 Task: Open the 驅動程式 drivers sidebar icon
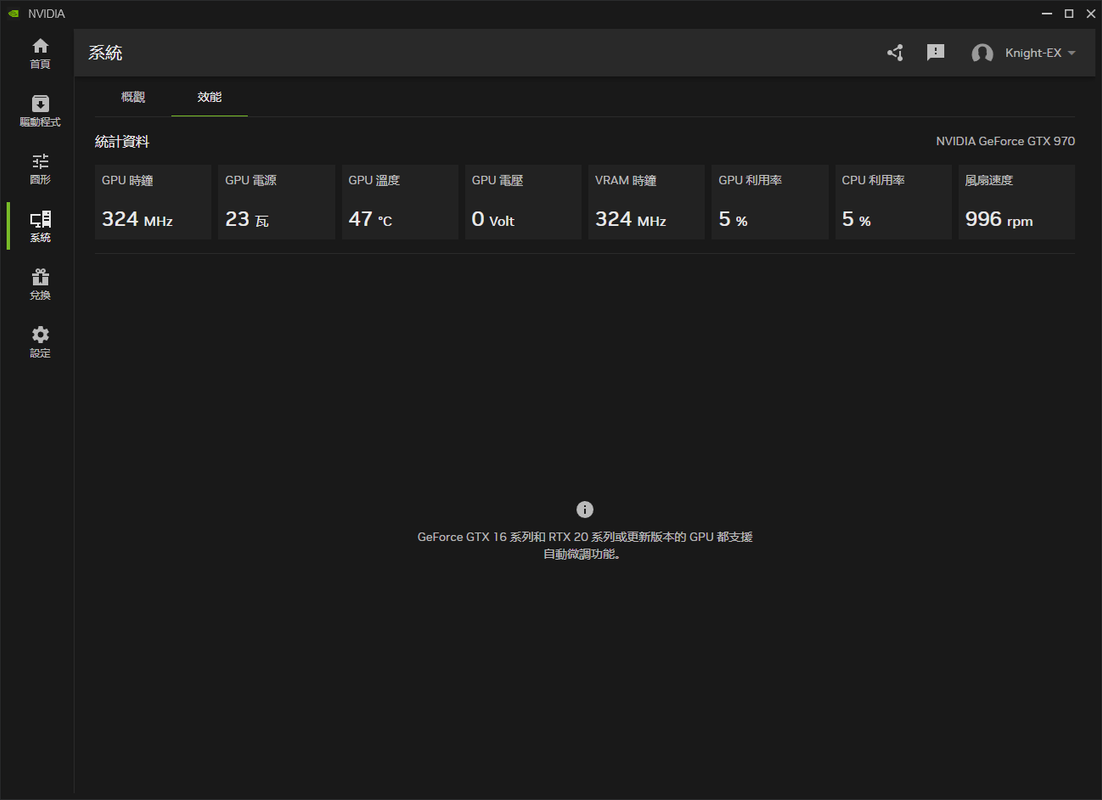[40, 111]
